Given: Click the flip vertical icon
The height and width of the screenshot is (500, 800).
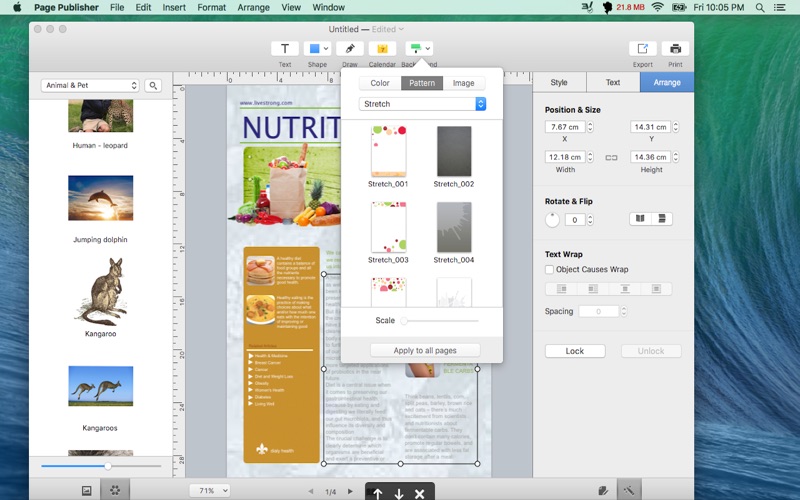Looking at the screenshot, I should point(662,219).
